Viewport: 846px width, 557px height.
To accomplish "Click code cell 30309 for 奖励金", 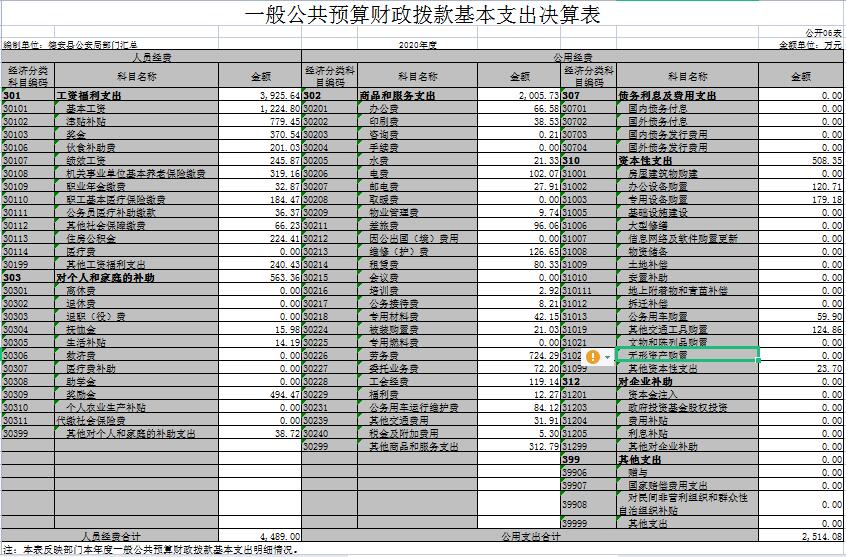I will pyautogui.click(x=27, y=395).
